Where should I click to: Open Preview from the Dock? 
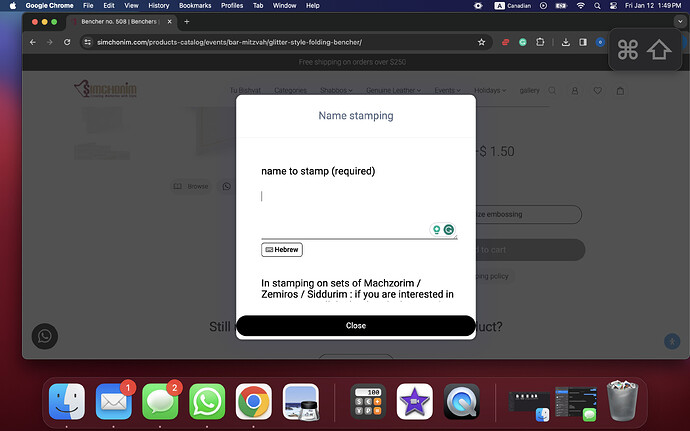click(x=301, y=402)
